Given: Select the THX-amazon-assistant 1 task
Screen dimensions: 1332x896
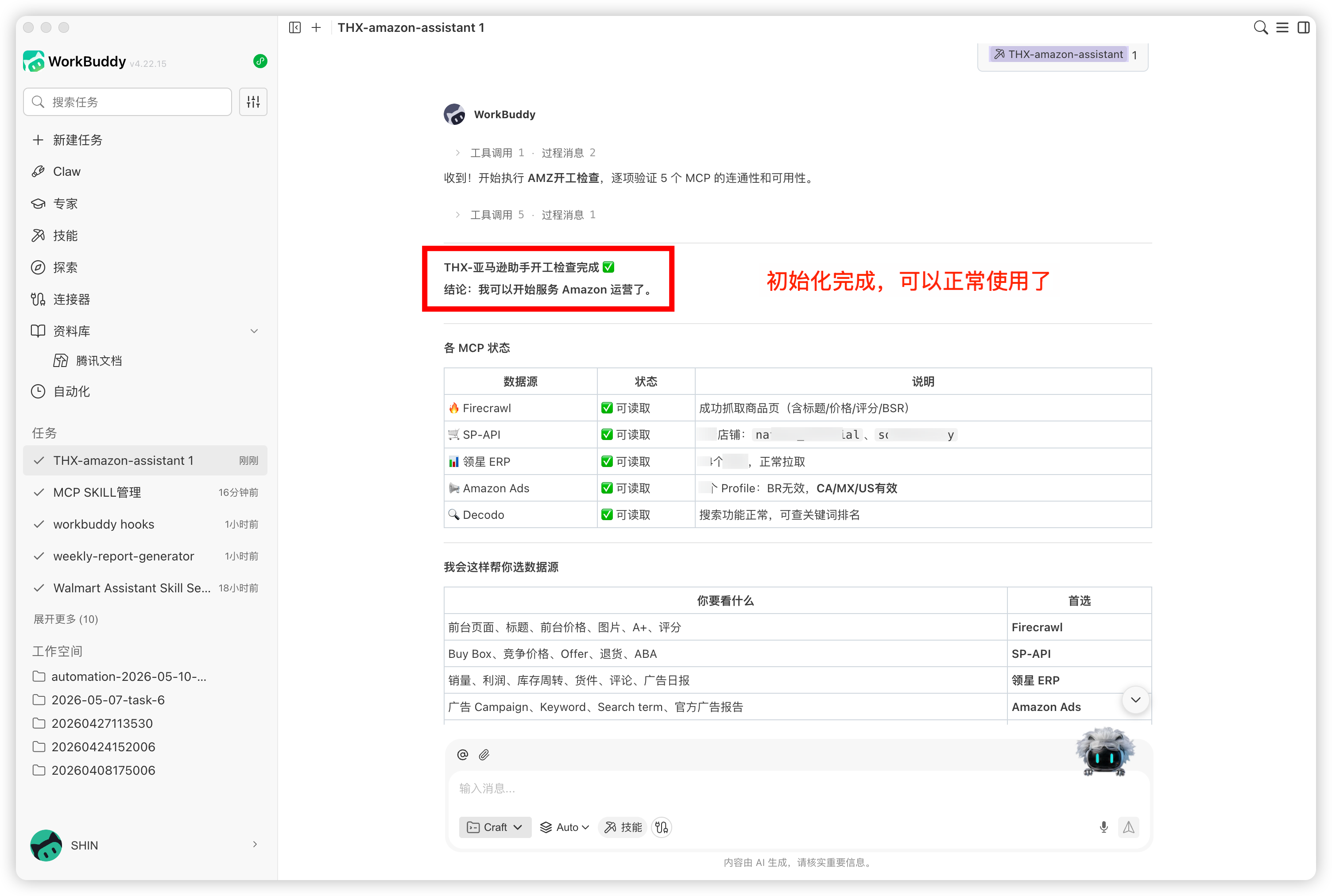Looking at the screenshot, I should tap(145, 460).
